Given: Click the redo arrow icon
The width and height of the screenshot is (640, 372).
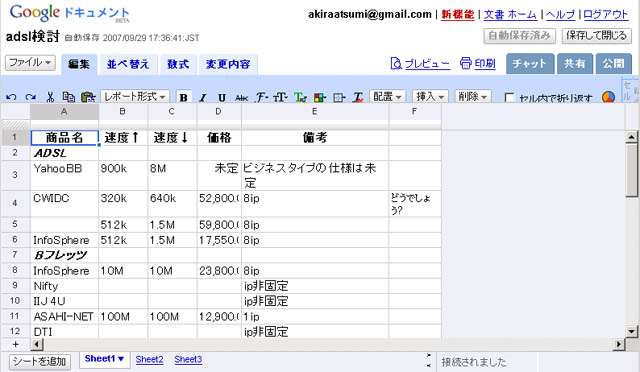Looking at the screenshot, I should pyautogui.click(x=30, y=97).
